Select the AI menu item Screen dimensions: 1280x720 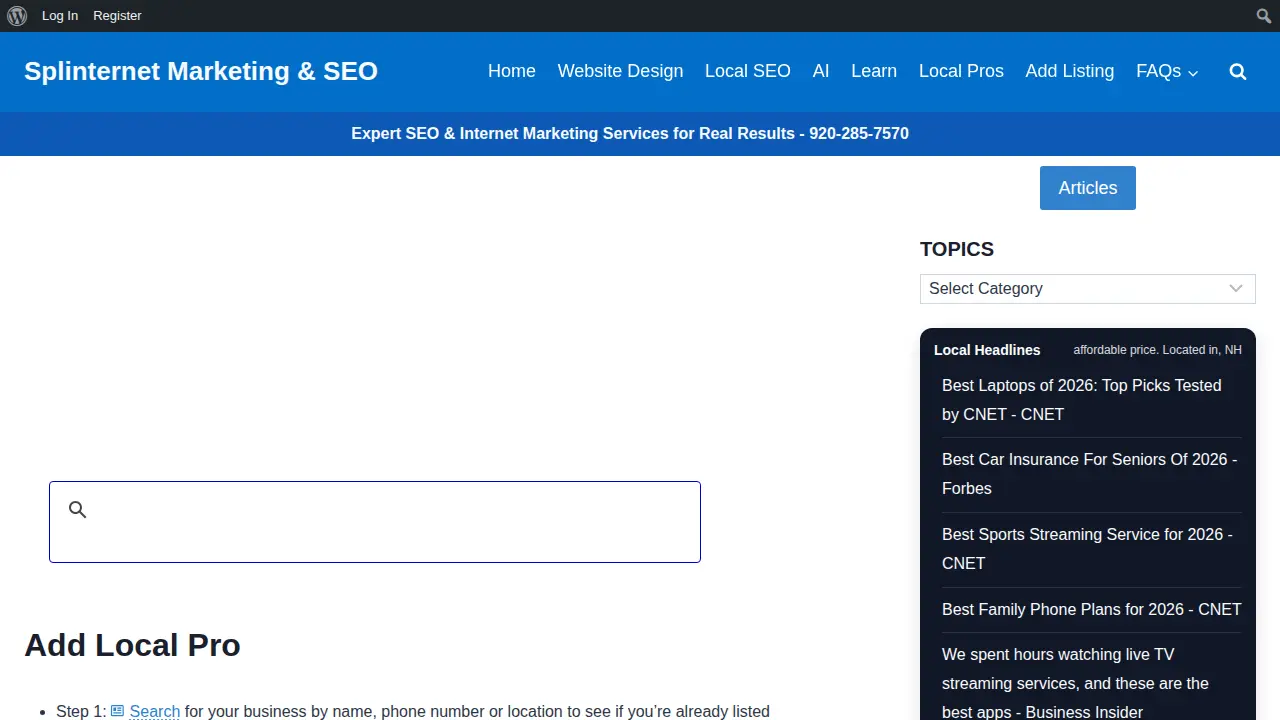(x=821, y=71)
